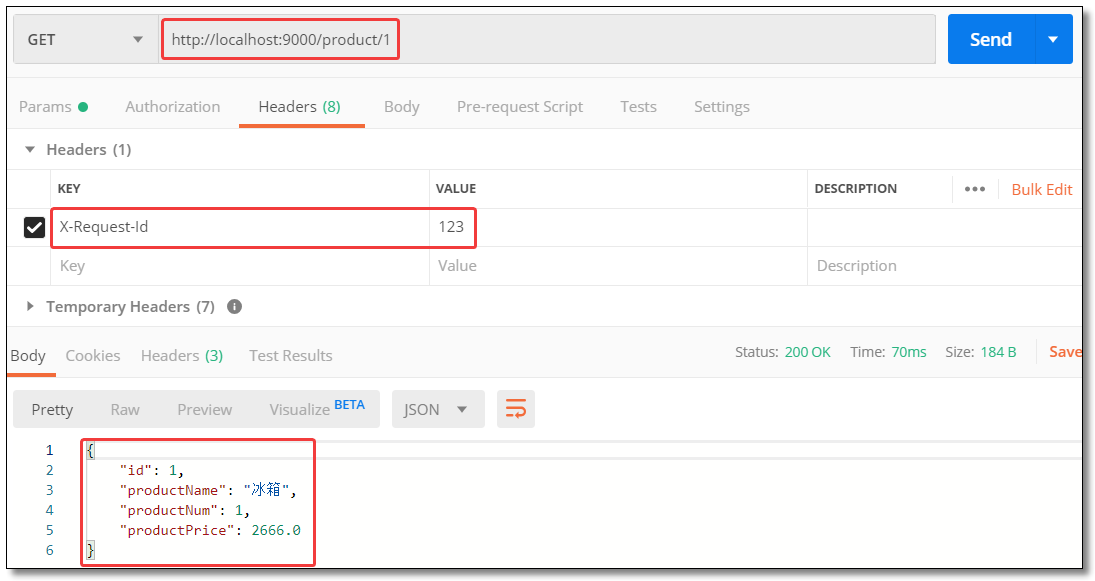The width and height of the screenshot is (1095, 581).
Task: Click the request URL field
Action: tap(547, 40)
